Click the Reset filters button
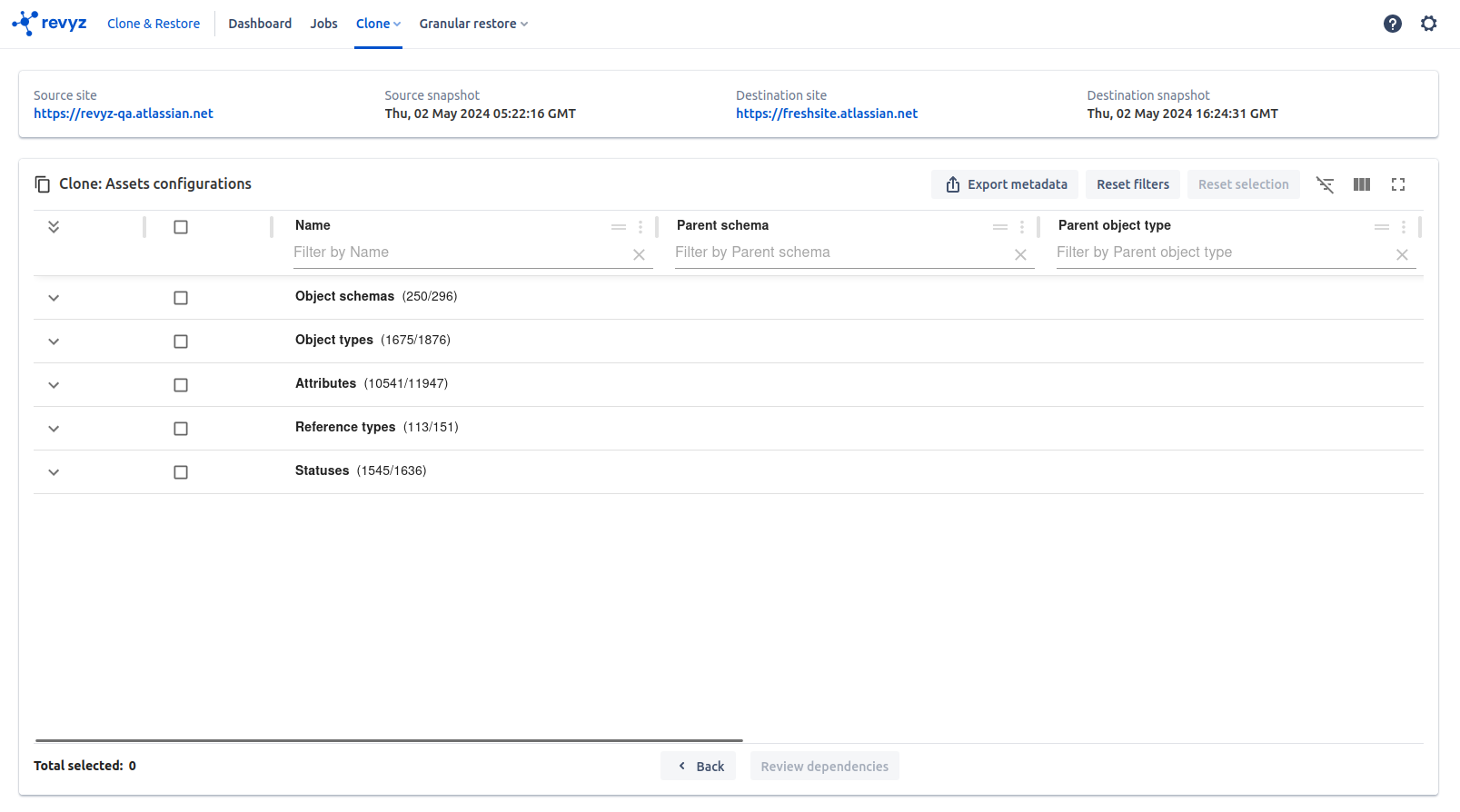1460x812 pixels. [1133, 184]
